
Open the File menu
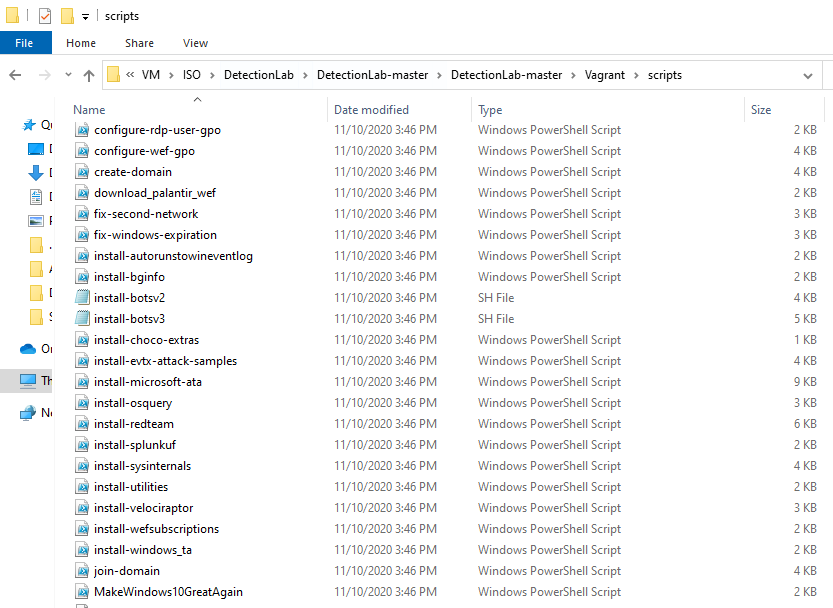26,43
